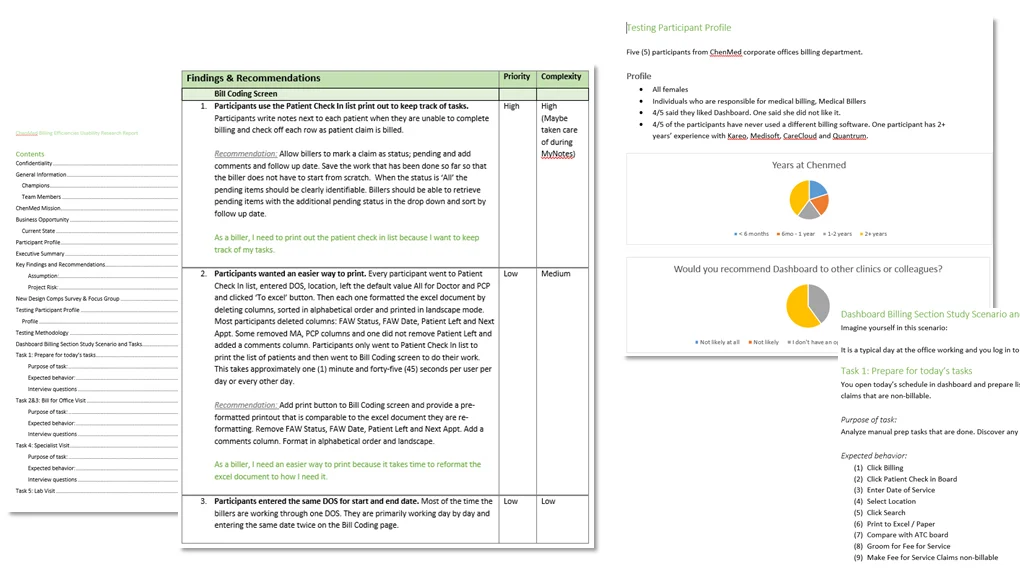Image resolution: width=1020 pixels, height=574 pixels.
Task: Click the underlined Recommendation label in finding 2
Action: point(245,405)
